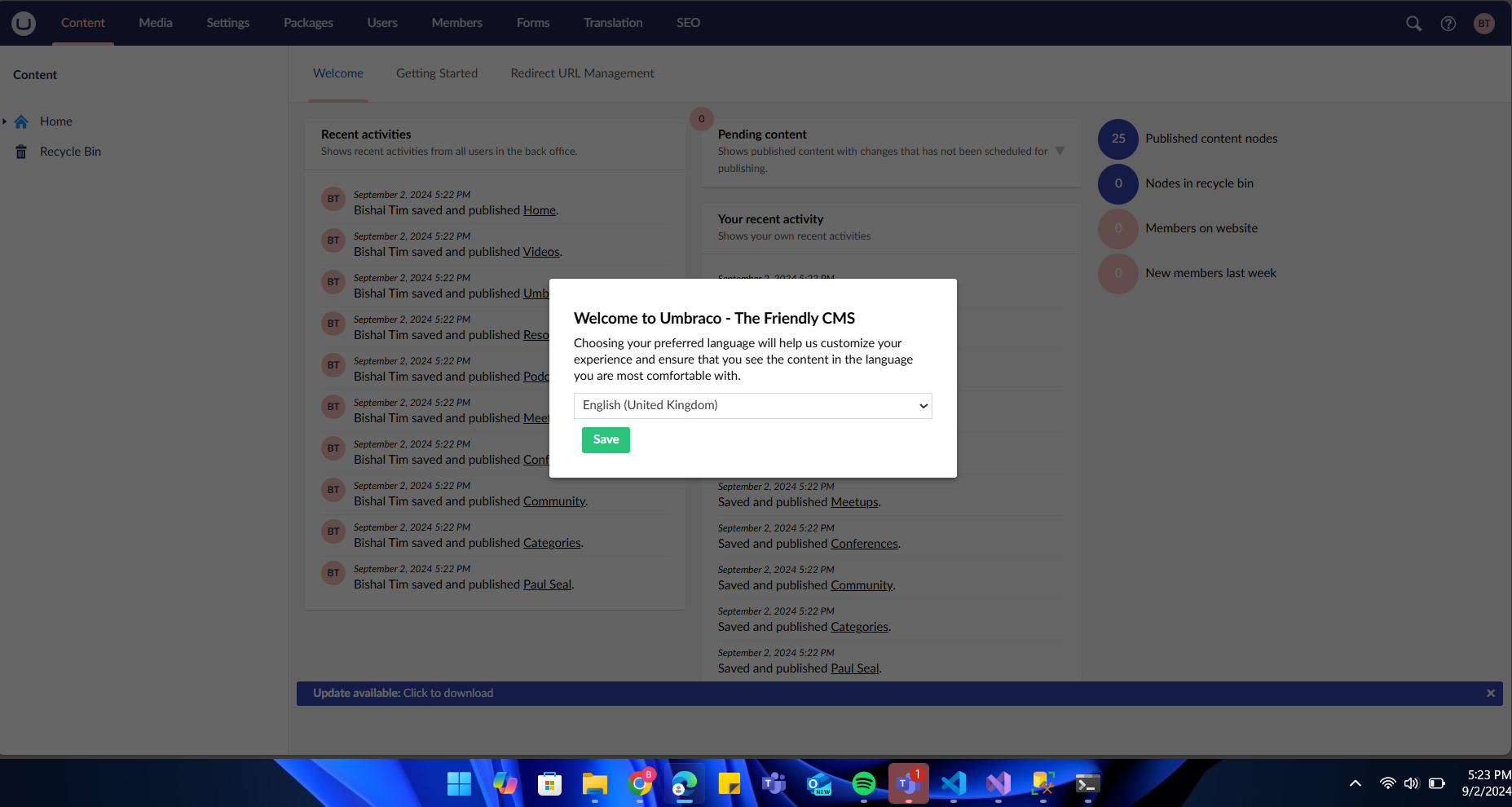Switch to Redirect URL Management tab

pos(582,73)
